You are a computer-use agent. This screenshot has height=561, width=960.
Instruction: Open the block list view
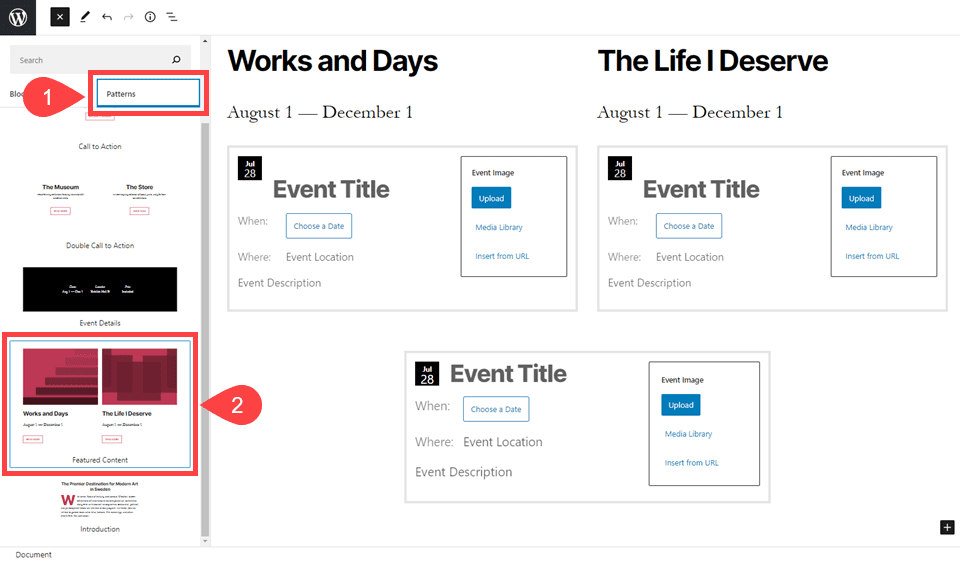click(172, 17)
